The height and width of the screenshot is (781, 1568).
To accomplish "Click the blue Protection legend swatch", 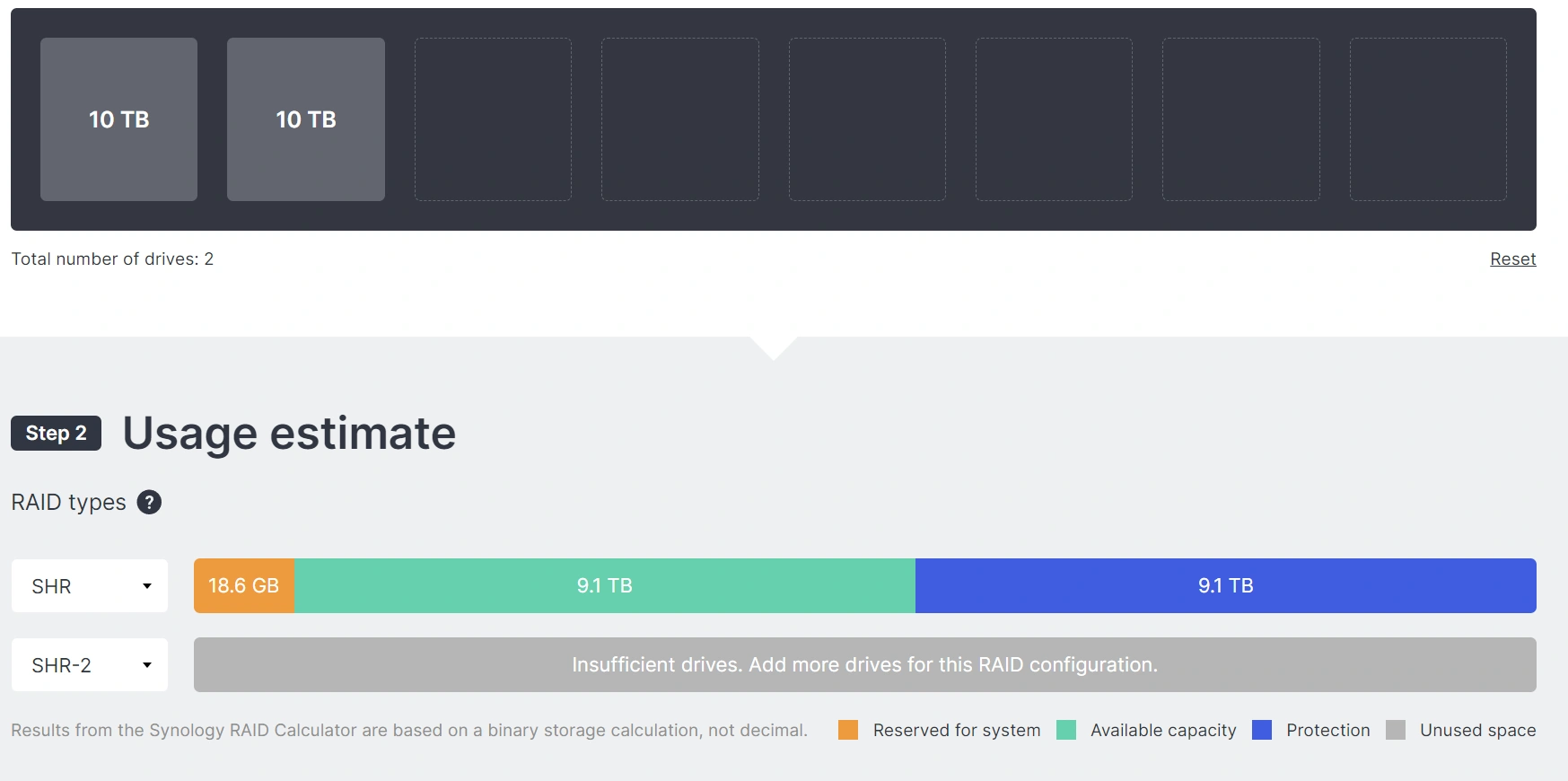I will (1262, 730).
